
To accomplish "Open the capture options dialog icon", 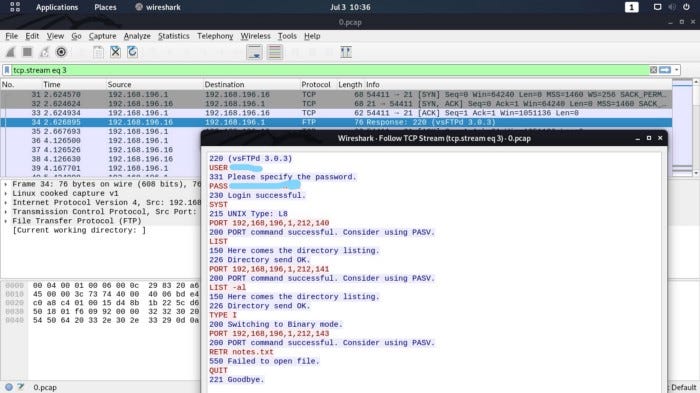I will point(61,52).
